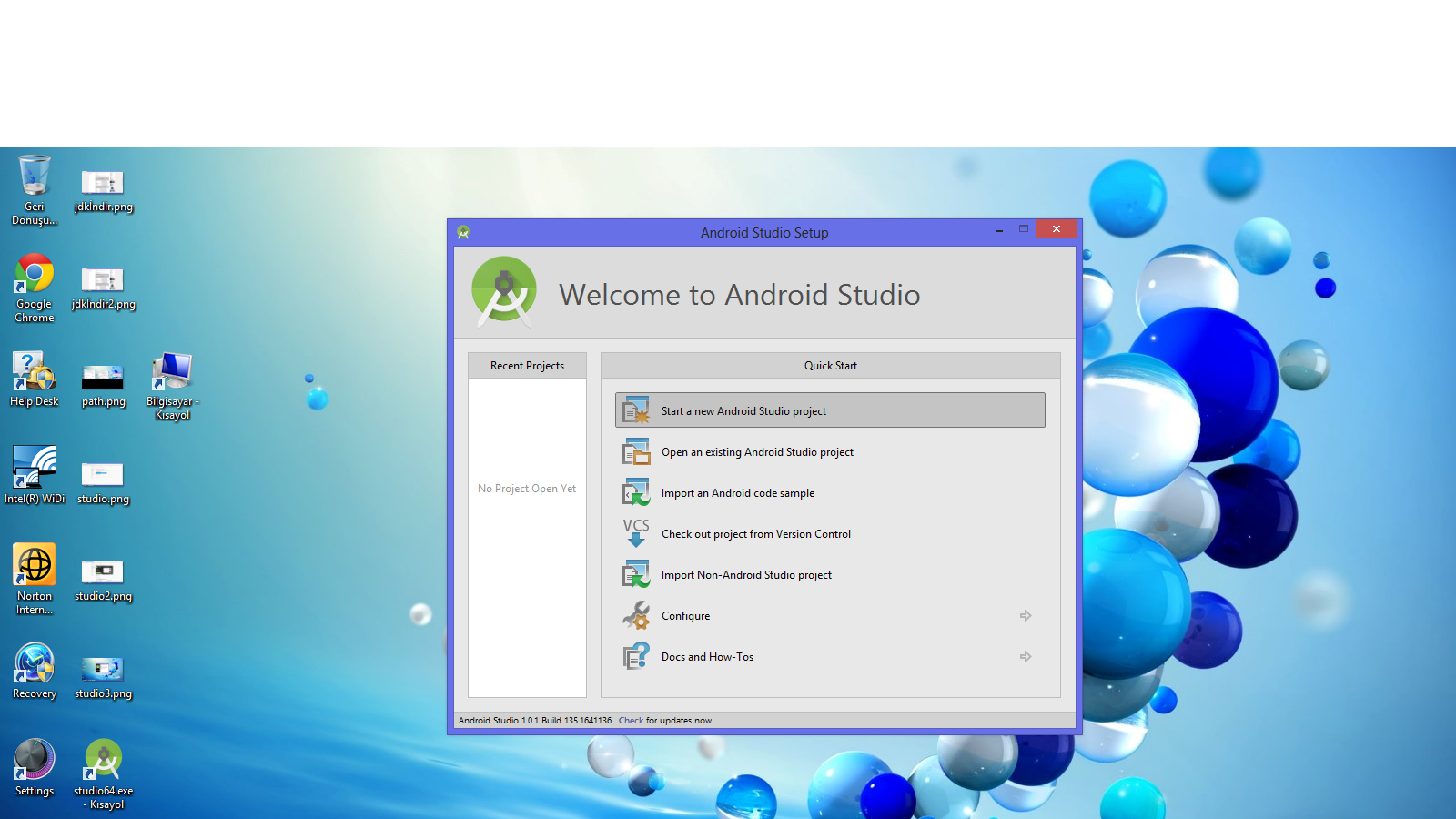1456x819 pixels.
Task: Open Docs and How-Tos entry
Action: tap(830, 656)
